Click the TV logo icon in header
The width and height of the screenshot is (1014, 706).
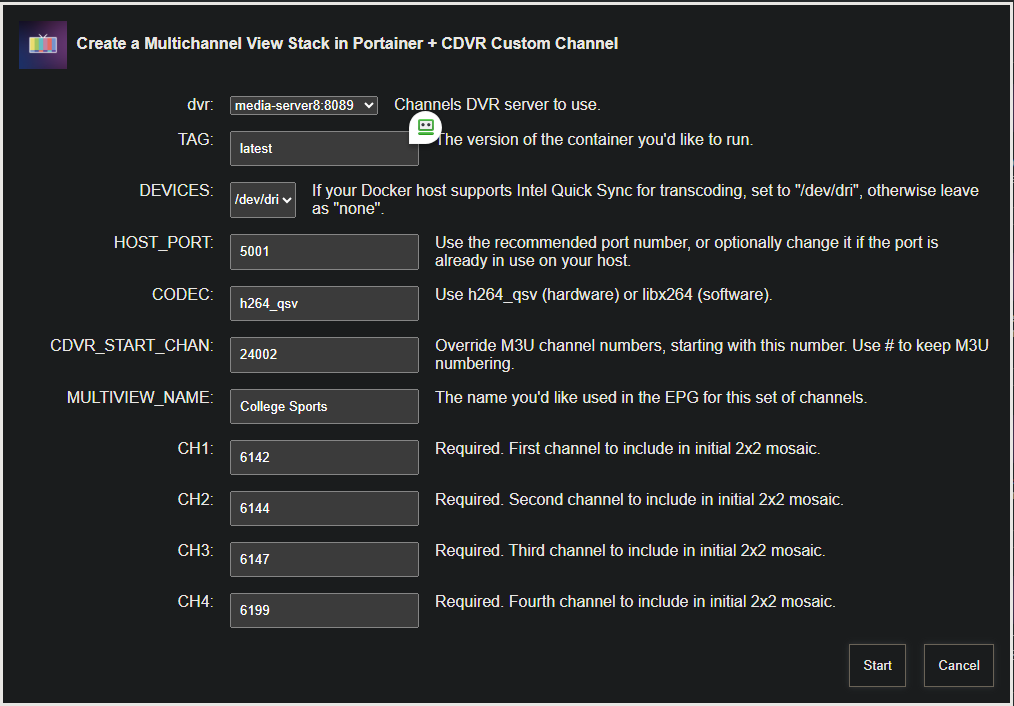(x=42, y=44)
